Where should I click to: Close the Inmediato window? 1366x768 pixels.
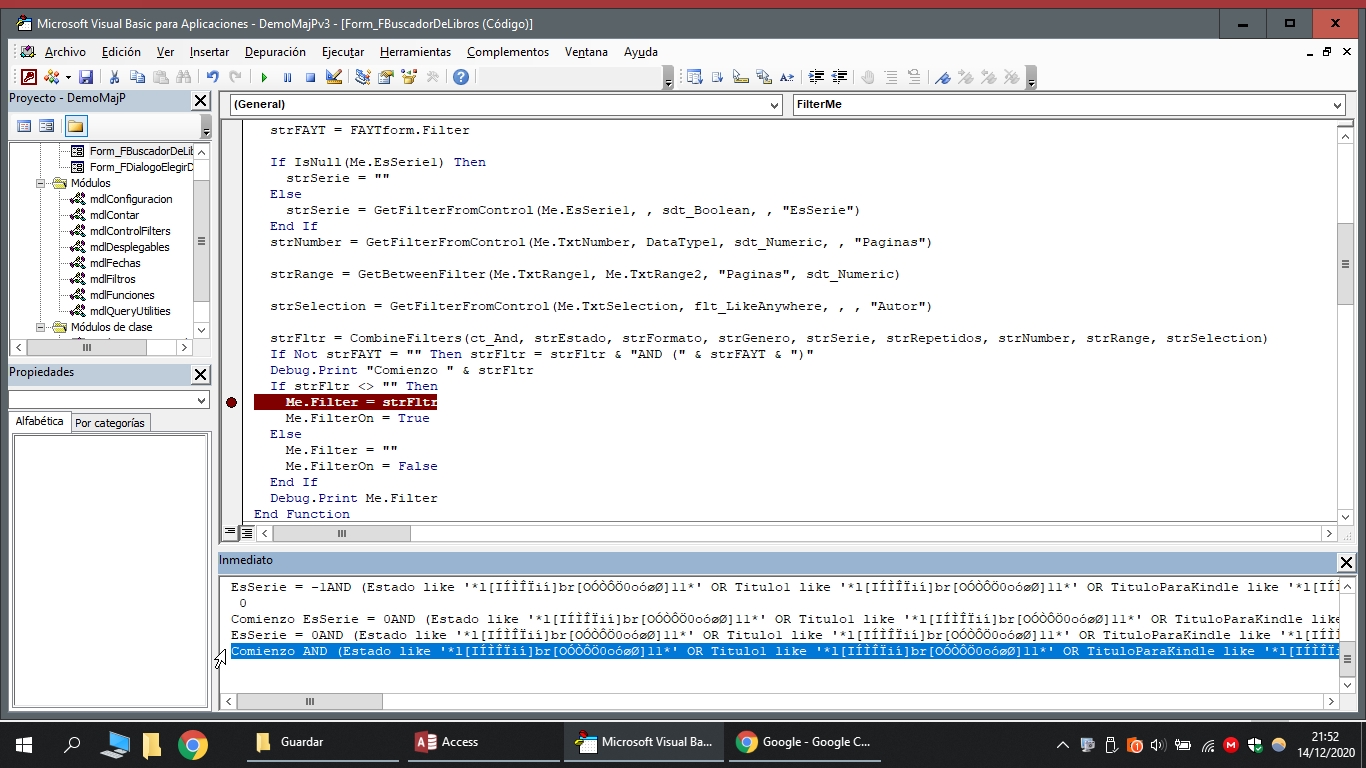(x=1346, y=562)
